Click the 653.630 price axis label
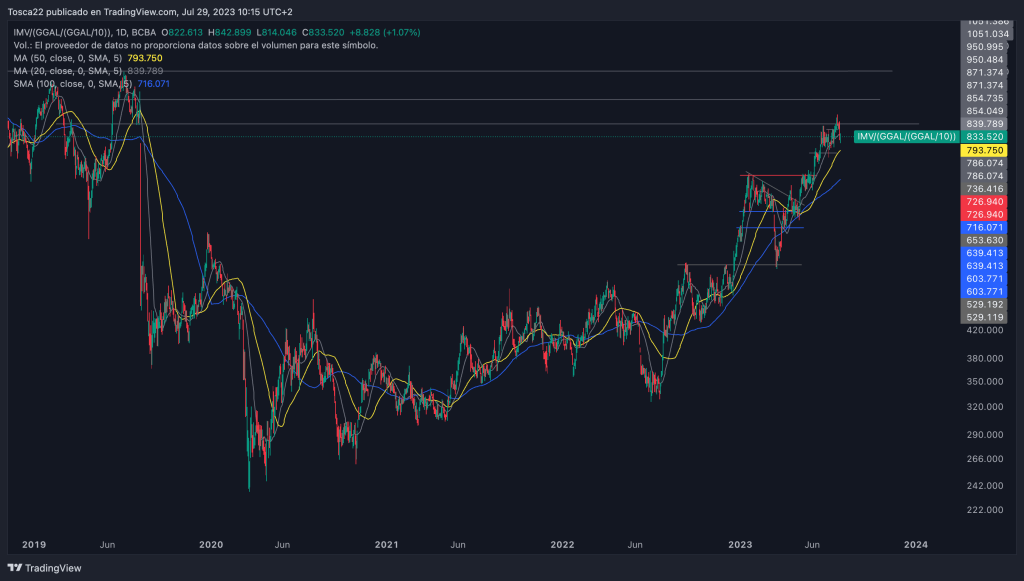 point(984,241)
